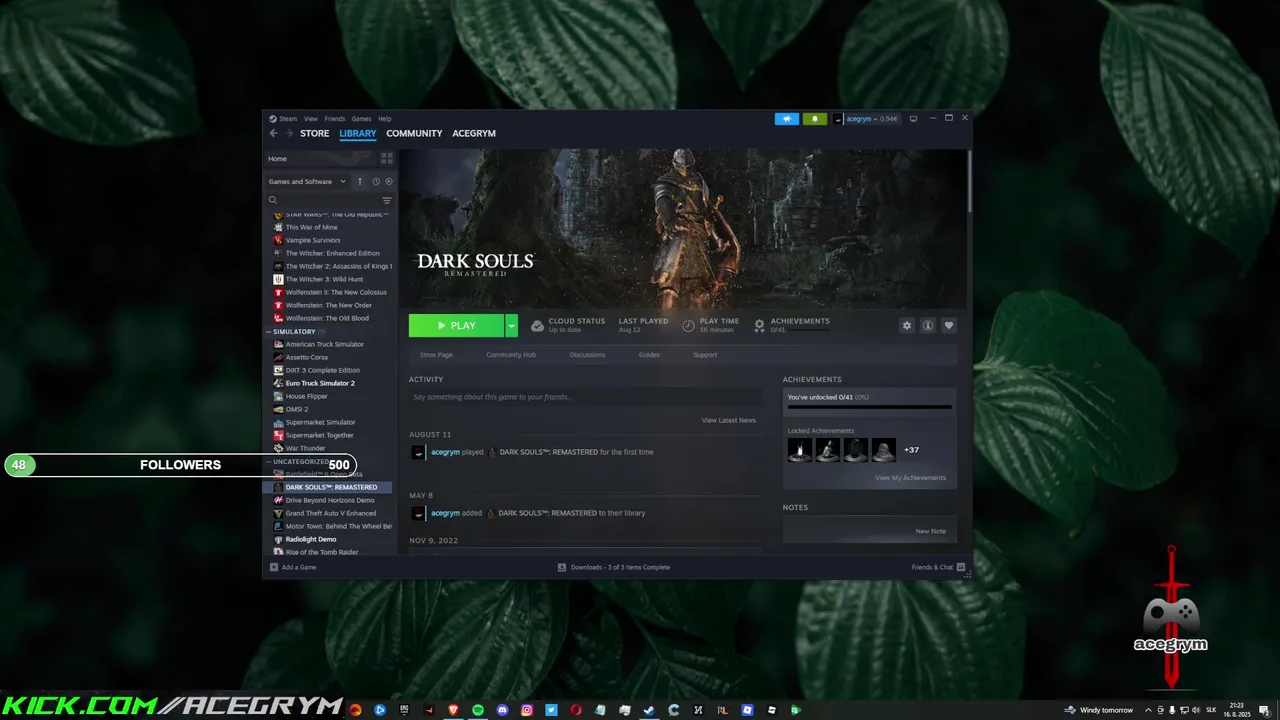Go to the COMMUNITY tab
Viewport: 1280px width, 720px height.
point(414,133)
